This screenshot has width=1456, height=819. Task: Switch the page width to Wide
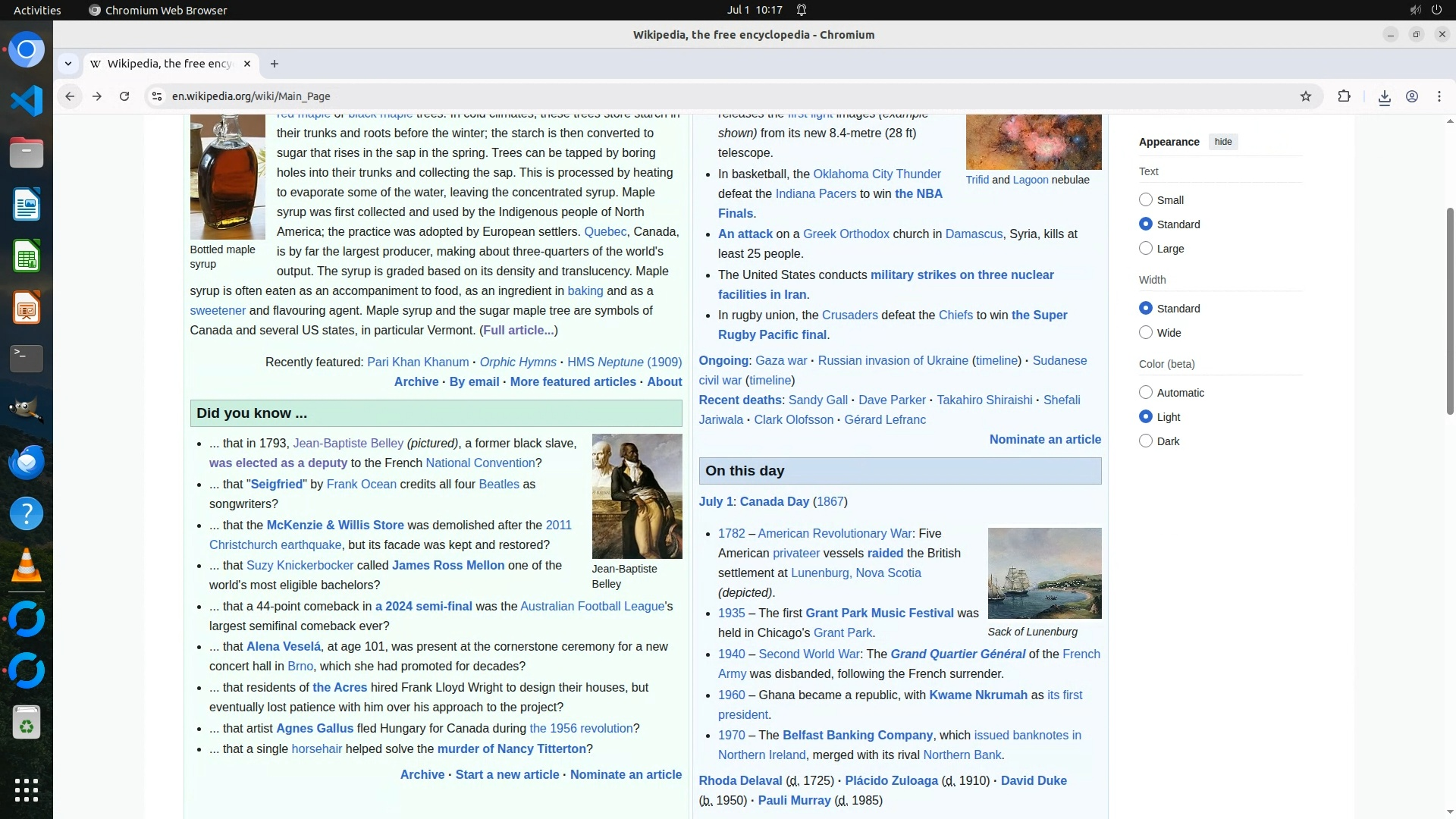click(1146, 333)
